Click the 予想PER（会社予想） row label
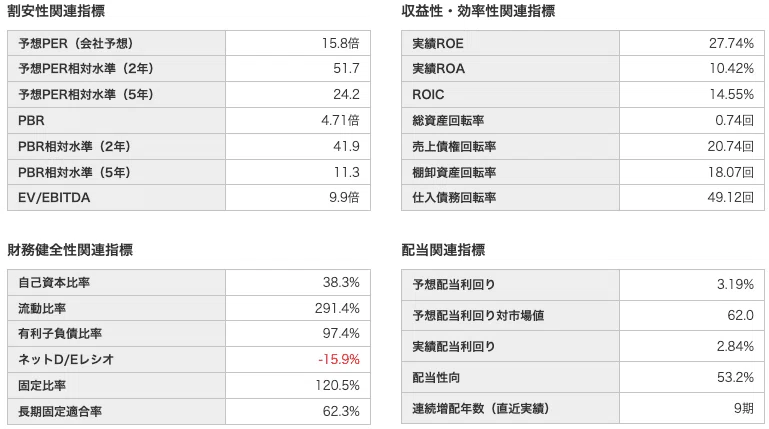The image size is (769, 429). [76, 44]
